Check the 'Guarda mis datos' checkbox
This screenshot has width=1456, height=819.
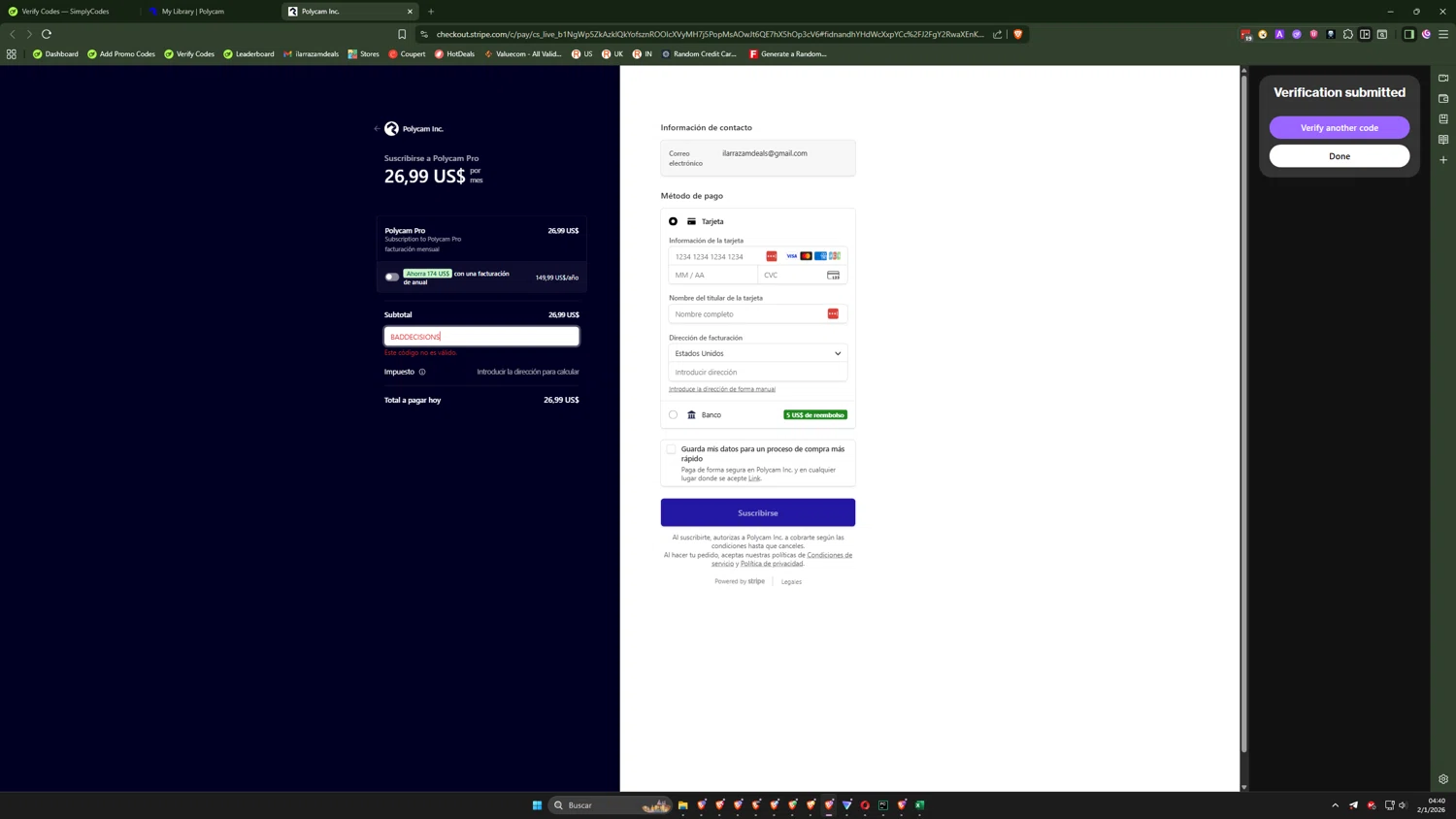point(671,449)
